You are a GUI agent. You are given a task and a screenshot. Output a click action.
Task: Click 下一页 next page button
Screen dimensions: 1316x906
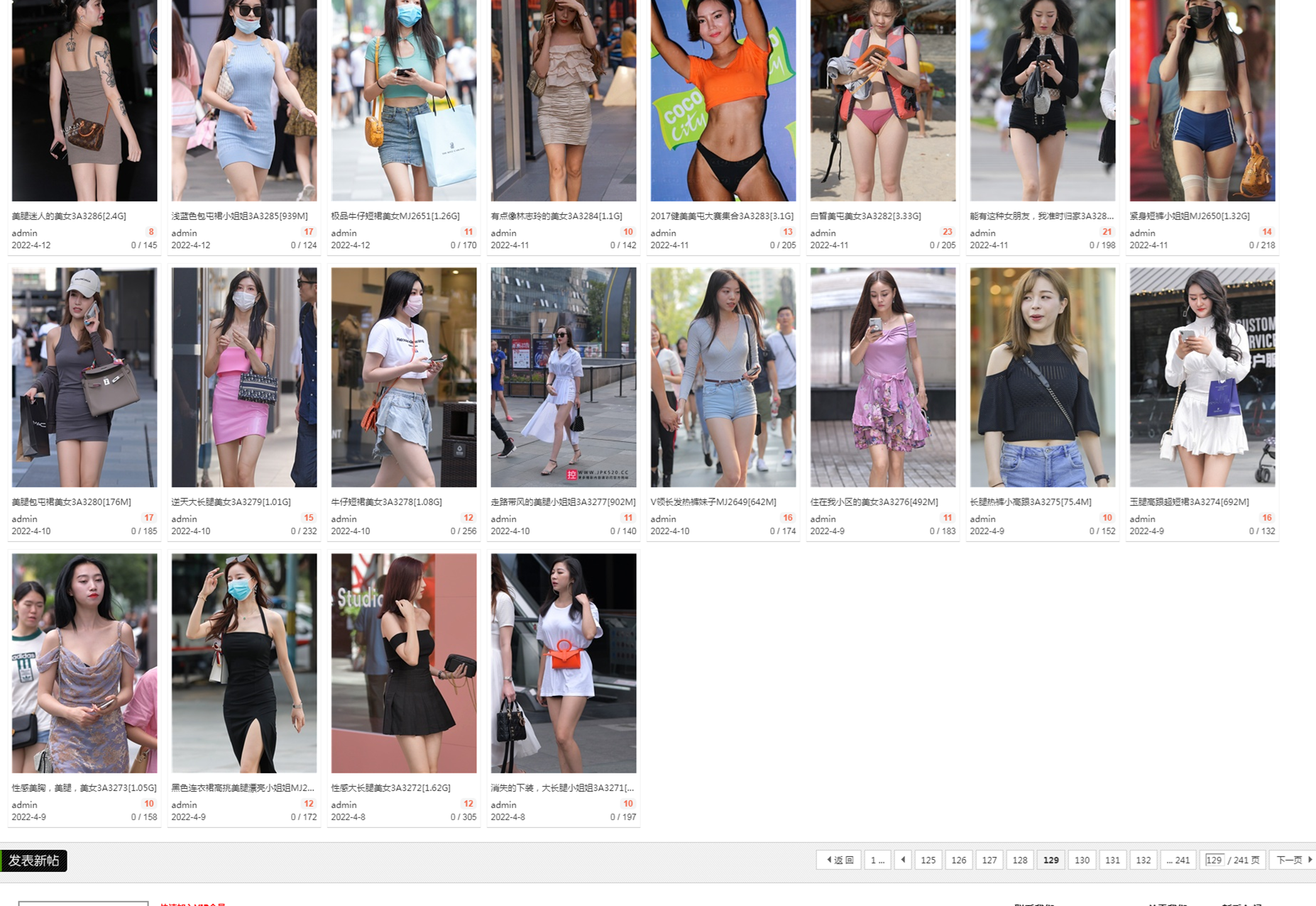coord(1293,860)
